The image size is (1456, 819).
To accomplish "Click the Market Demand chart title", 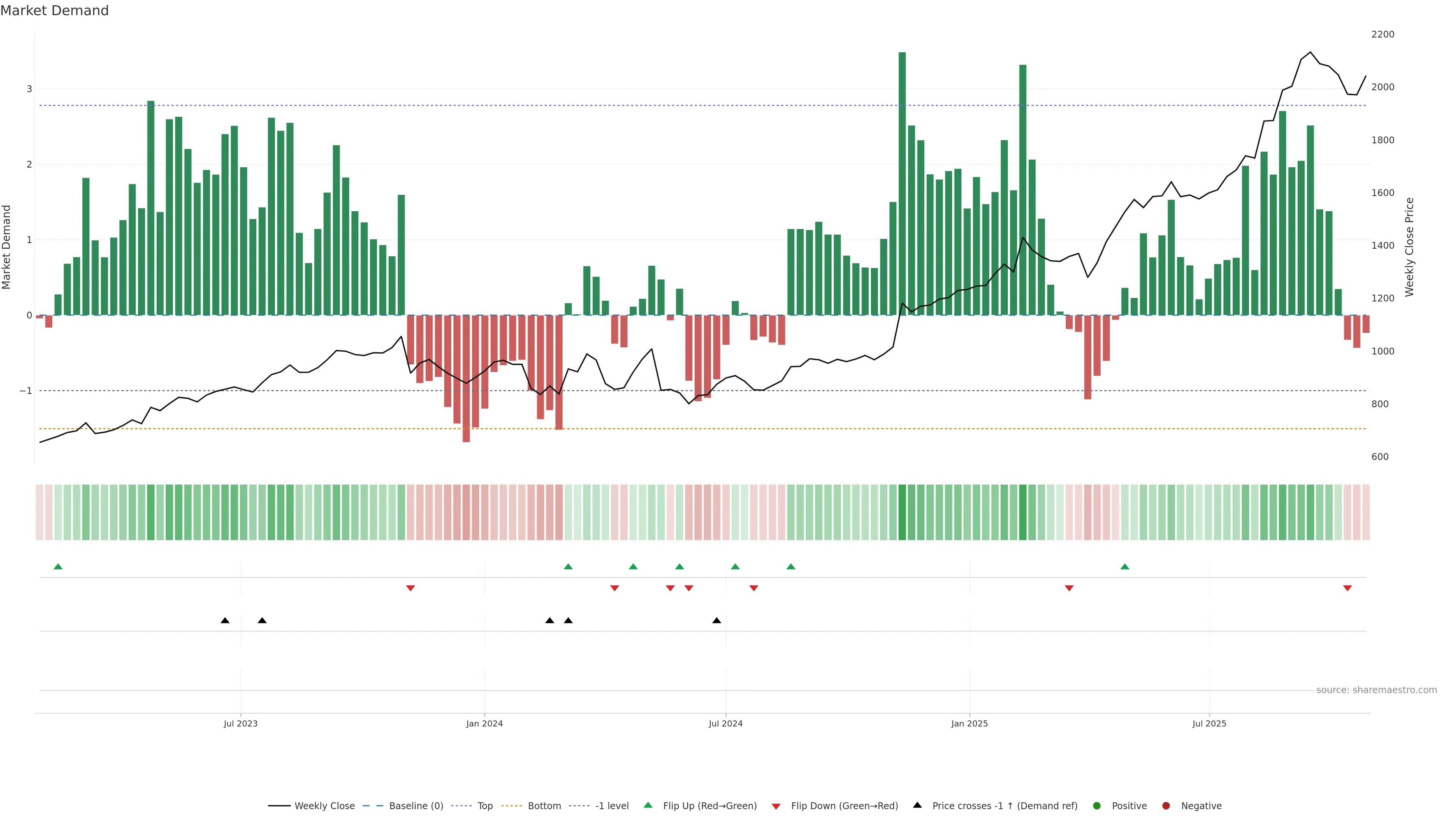I will coord(54,11).
